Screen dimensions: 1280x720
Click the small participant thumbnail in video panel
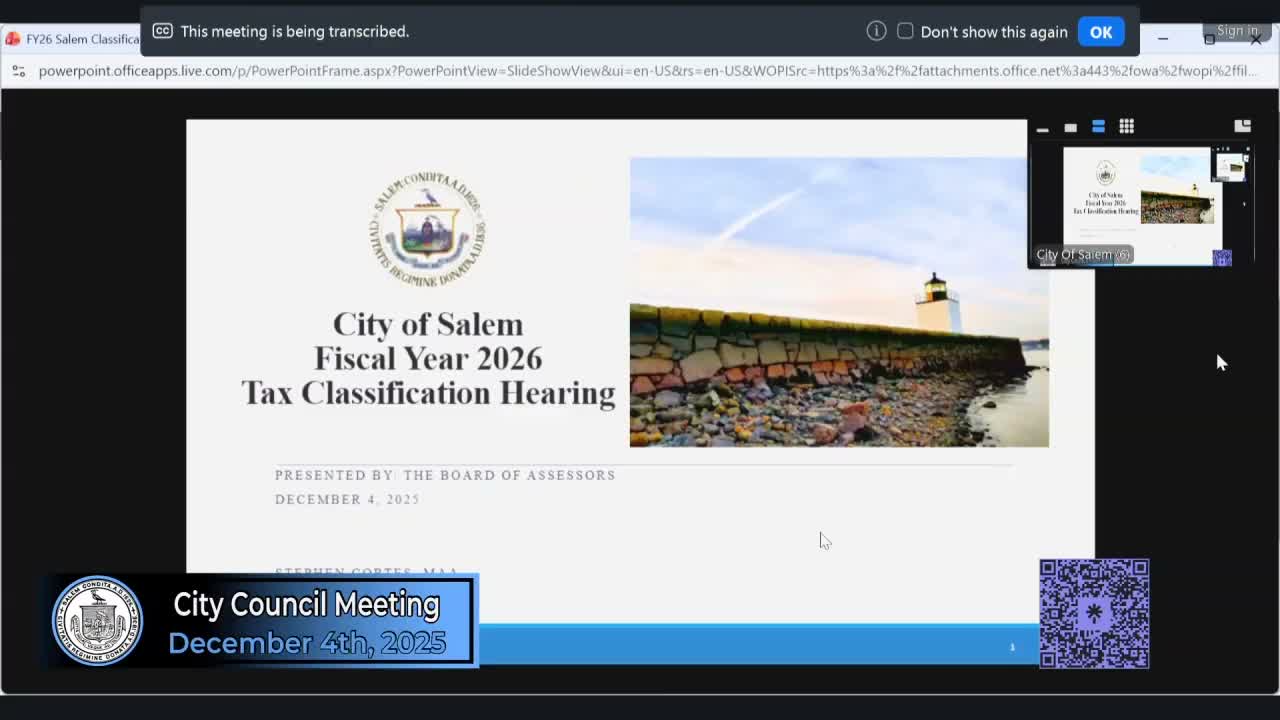tap(1231, 166)
